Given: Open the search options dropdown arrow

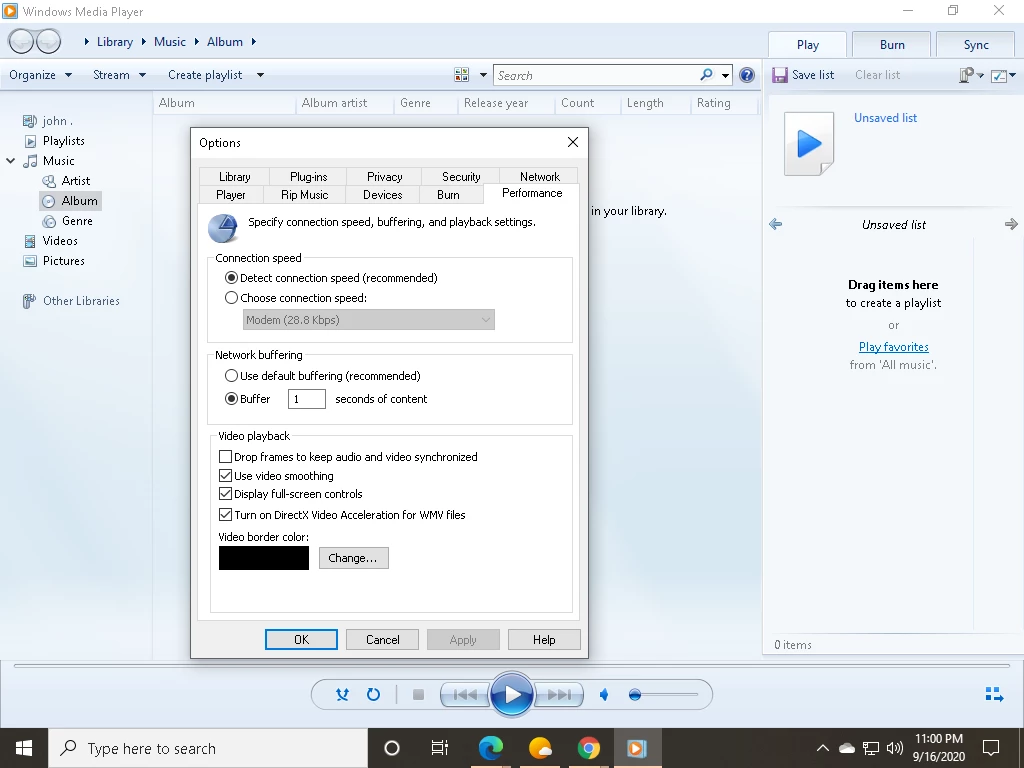Looking at the screenshot, I should (725, 76).
